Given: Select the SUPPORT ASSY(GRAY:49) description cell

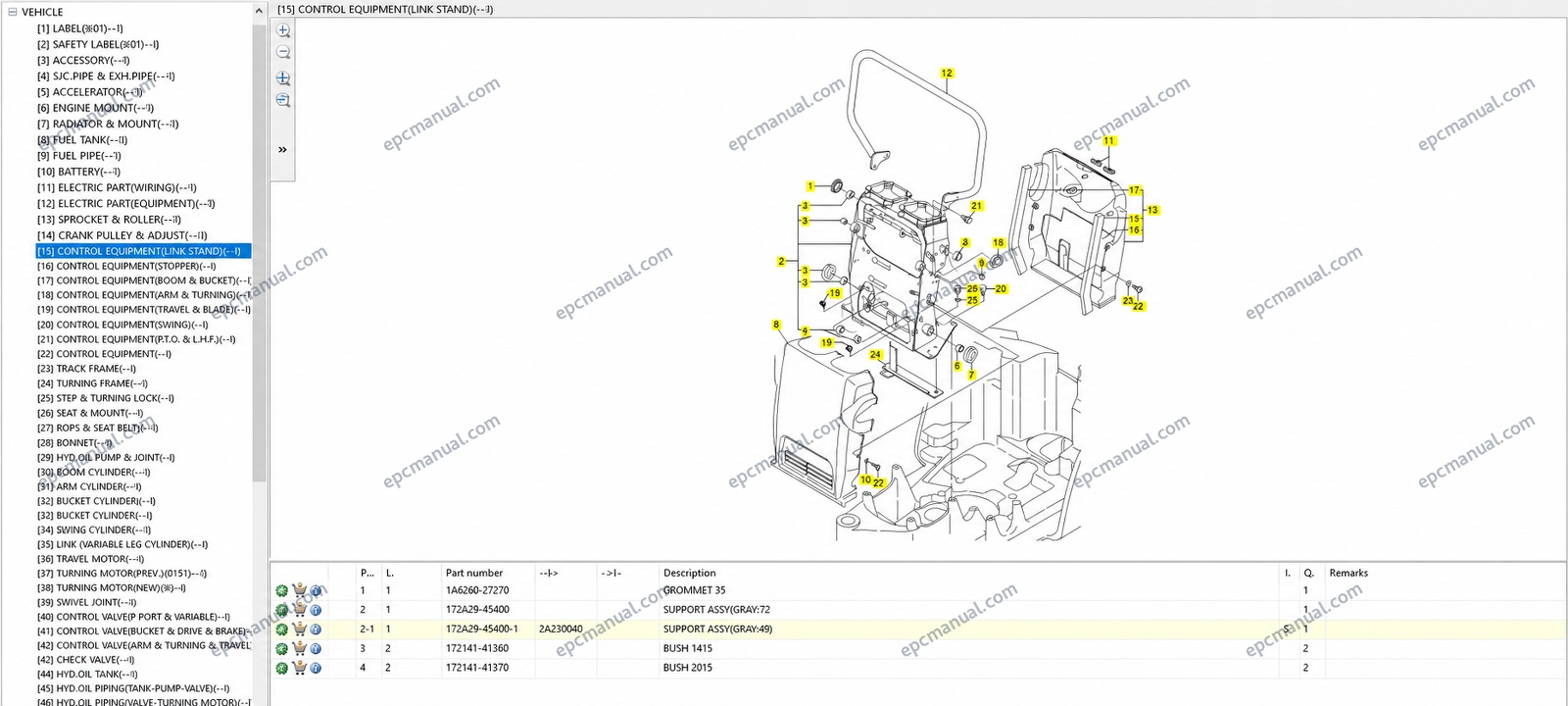Looking at the screenshot, I should (717, 630).
